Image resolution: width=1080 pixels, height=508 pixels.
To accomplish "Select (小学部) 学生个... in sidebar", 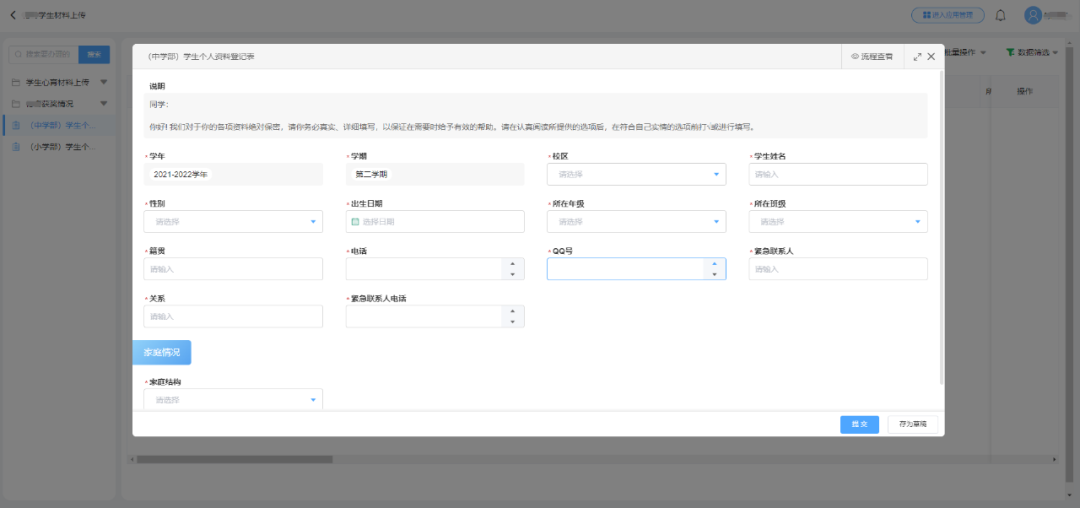I will tap(58, 147).
